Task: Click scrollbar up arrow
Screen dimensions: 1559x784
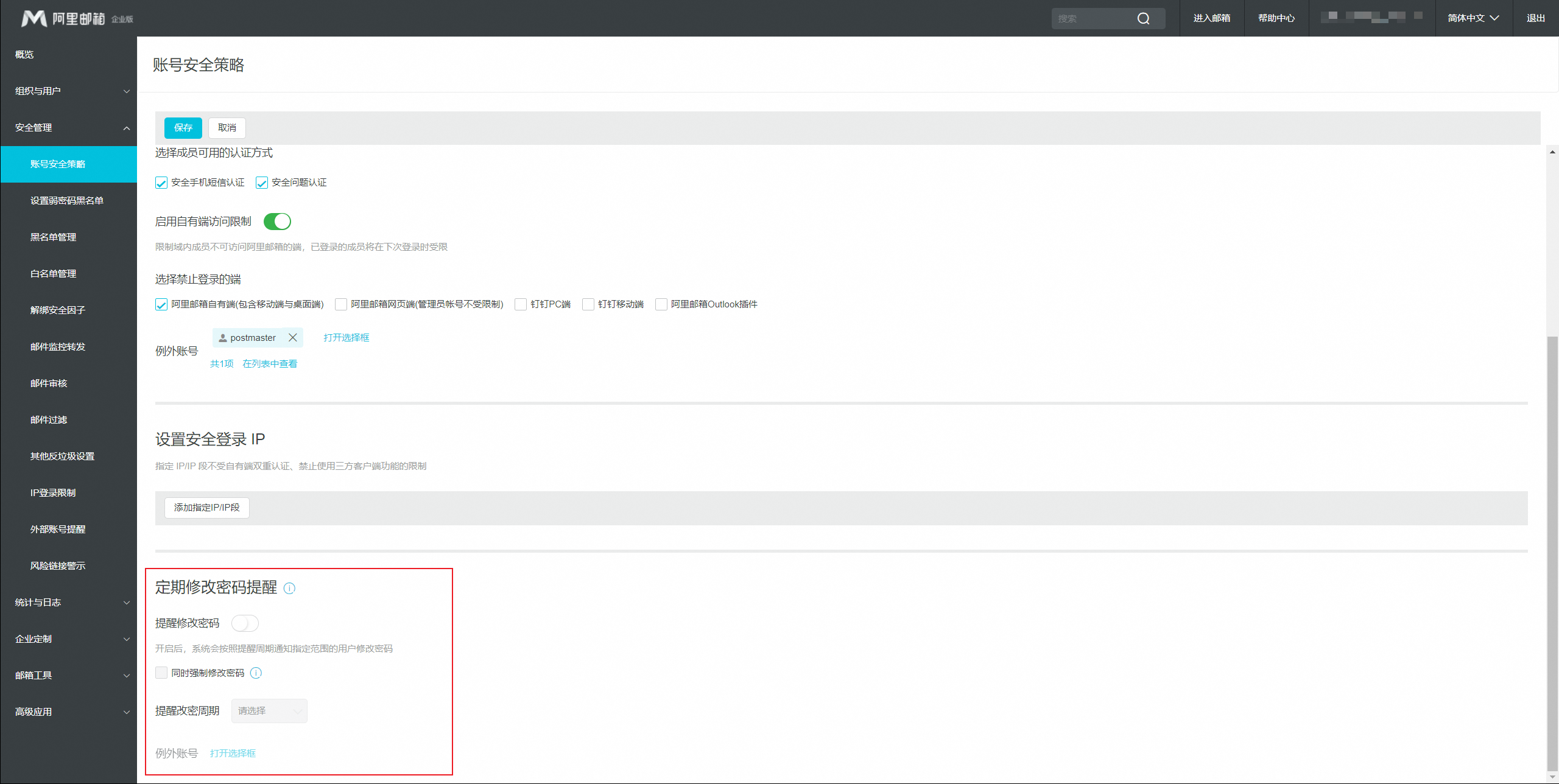Action: click(1552, 152)
